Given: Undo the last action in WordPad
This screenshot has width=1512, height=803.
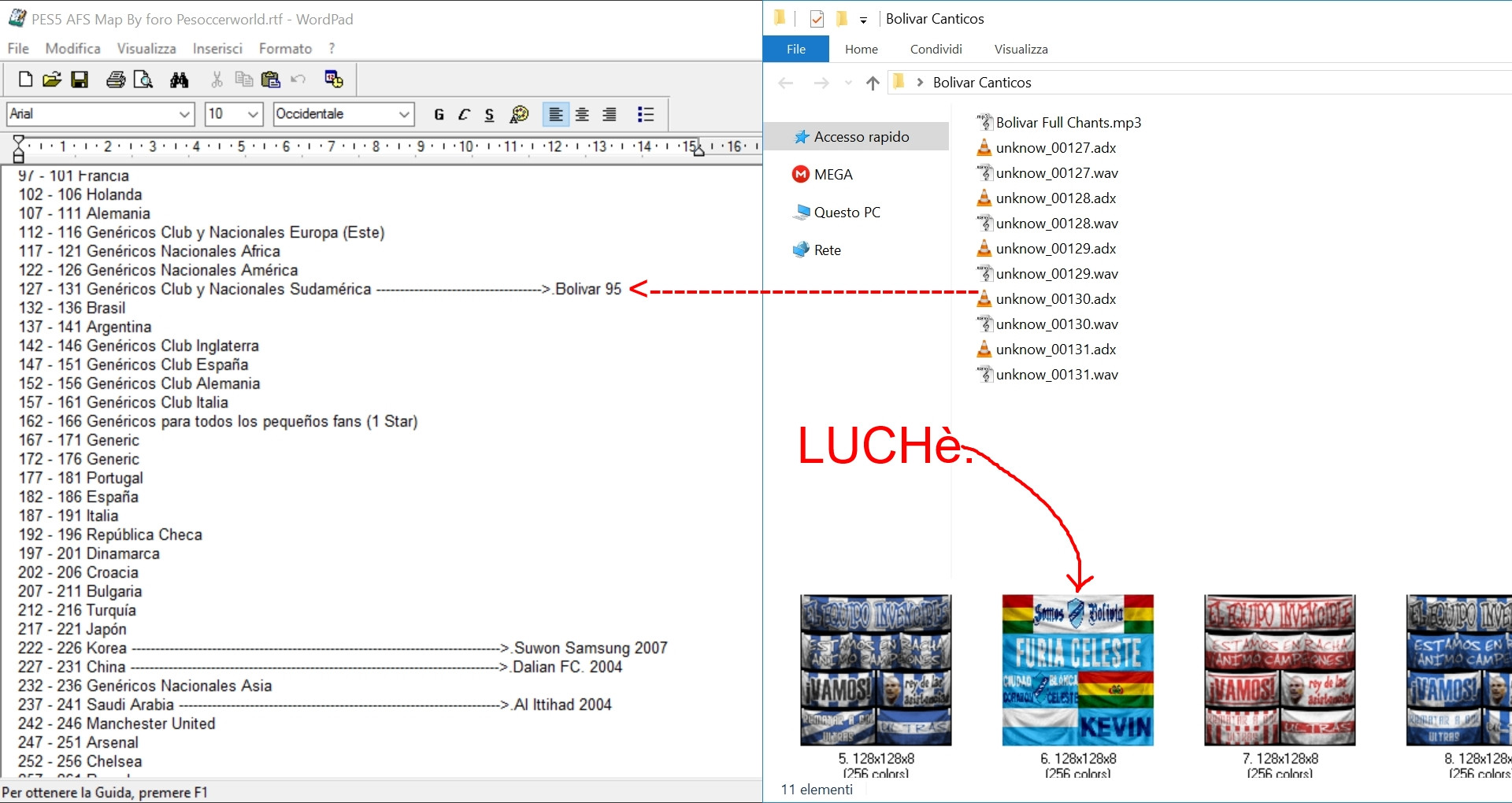Looking at the screenshot, I should 298,80.
